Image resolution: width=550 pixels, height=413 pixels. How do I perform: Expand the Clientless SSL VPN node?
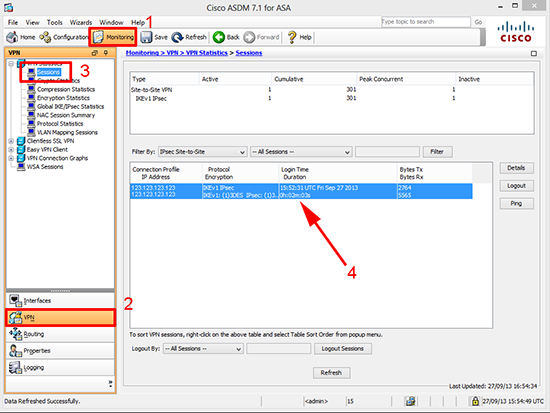(x=11, y=141)
